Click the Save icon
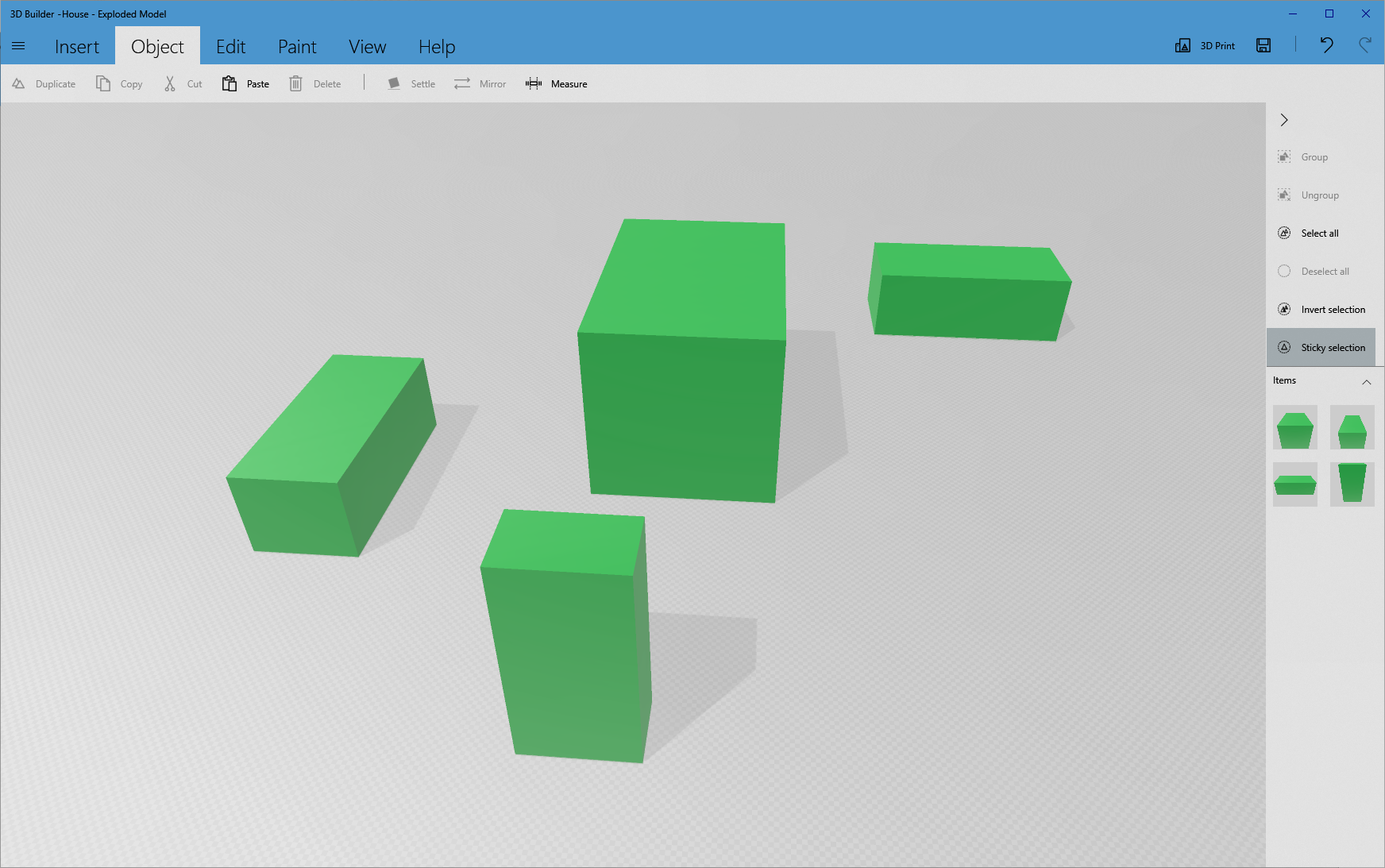Screen dimensions: 1385x868 tap(1262, 45)
